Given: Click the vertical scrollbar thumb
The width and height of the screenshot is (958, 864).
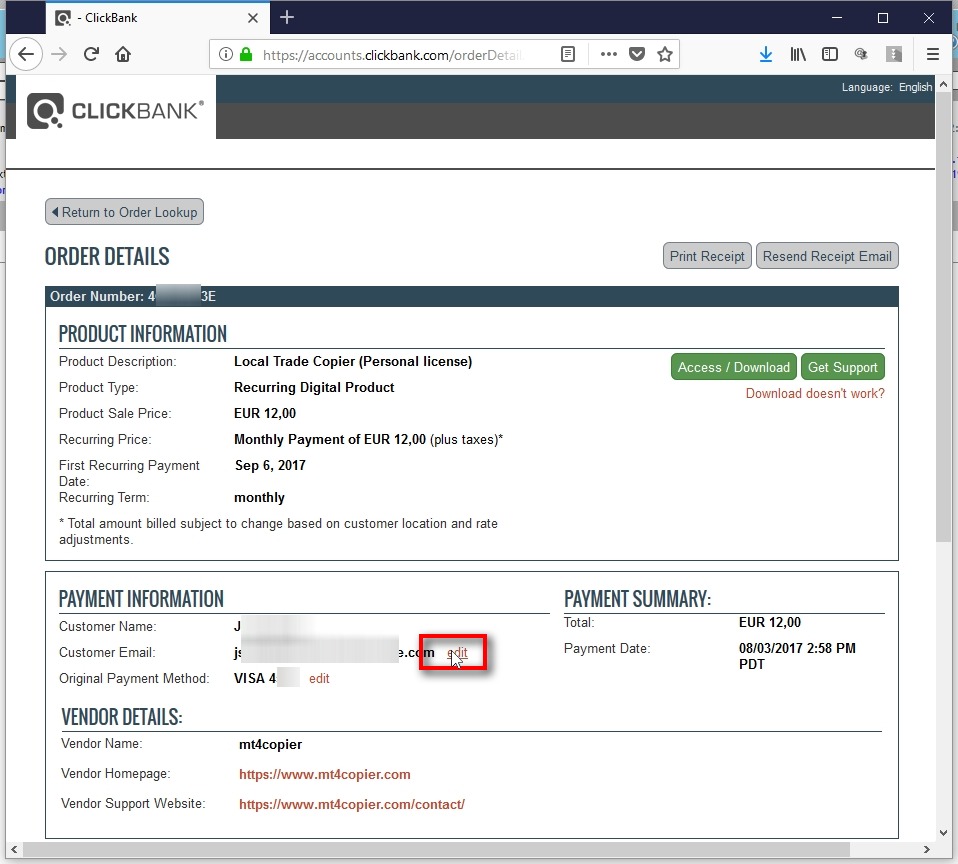Looking at the screenshot, I should pyautogui.click(x=943, y=315).
